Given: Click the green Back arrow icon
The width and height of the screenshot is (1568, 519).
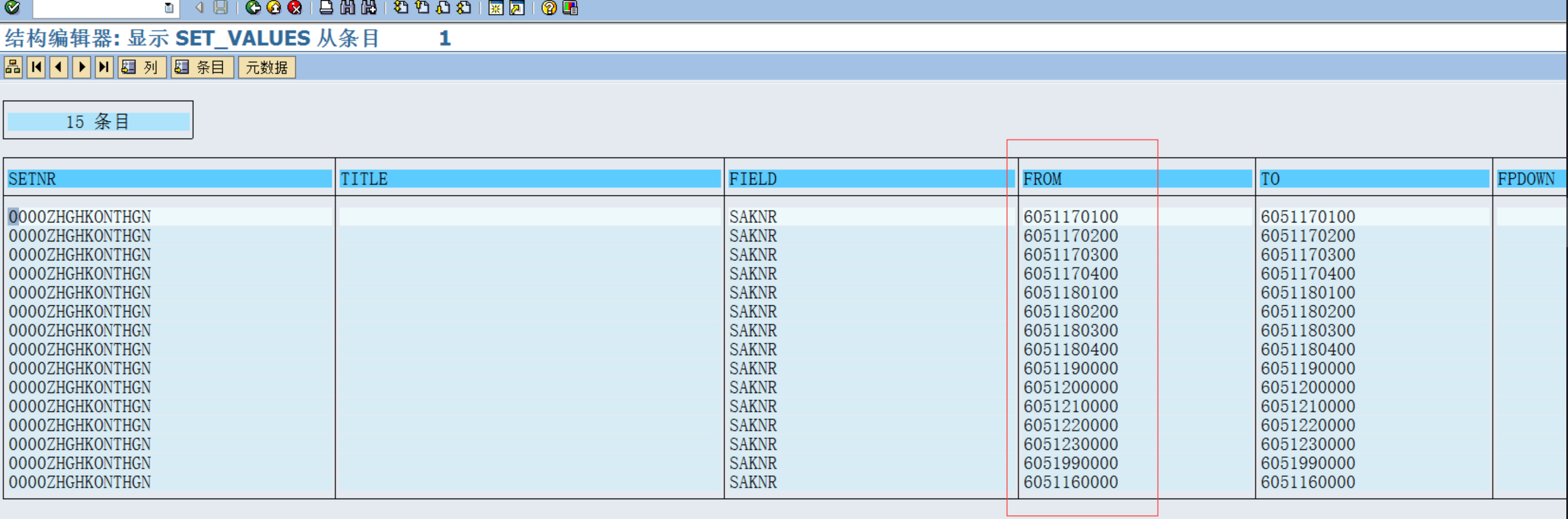Looking at the screenshot, I should (252, 7).
